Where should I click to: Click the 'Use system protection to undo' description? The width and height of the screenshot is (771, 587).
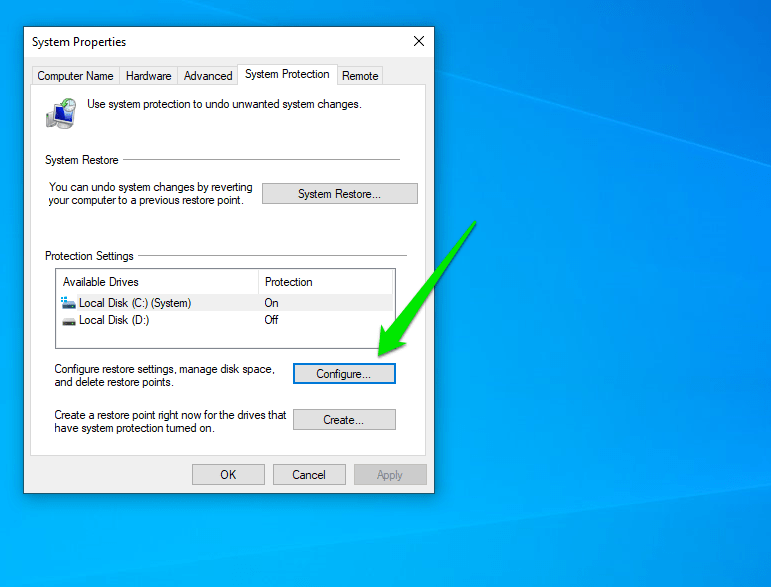coord(224,104)
